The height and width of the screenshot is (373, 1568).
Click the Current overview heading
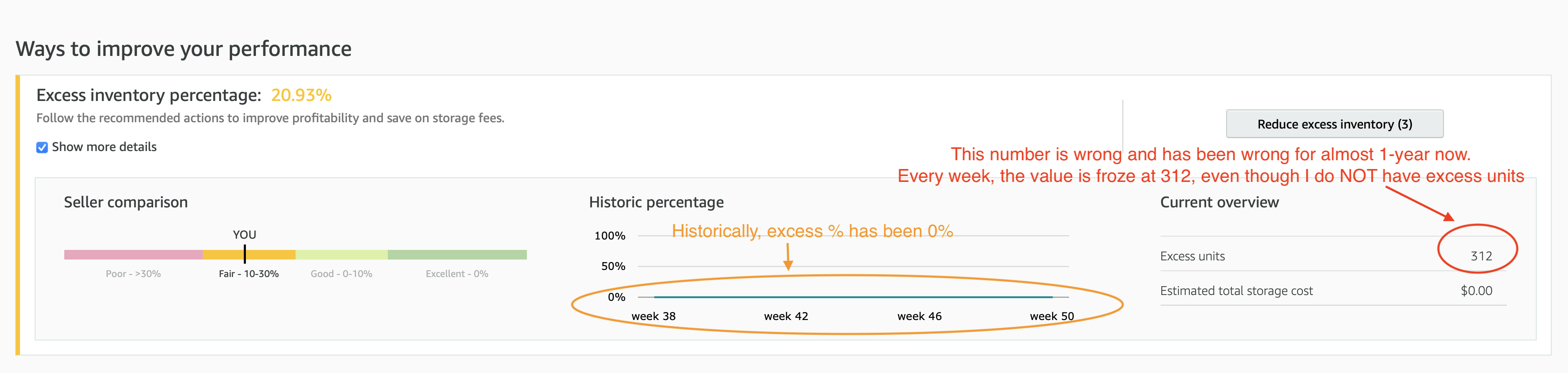click(1219, 202)
